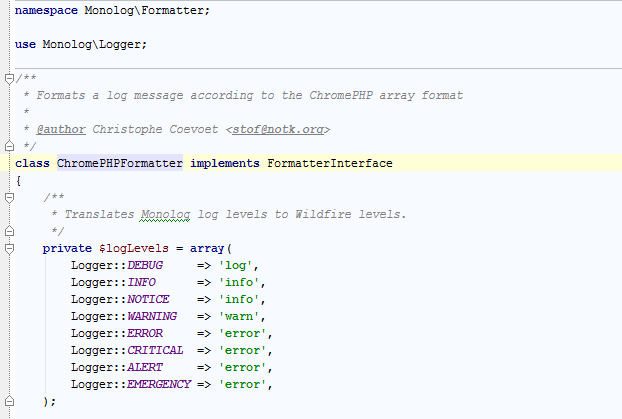This screenshot has height=419, width=622.
Task: Click the CRITICAL constant
Action: 156,350
